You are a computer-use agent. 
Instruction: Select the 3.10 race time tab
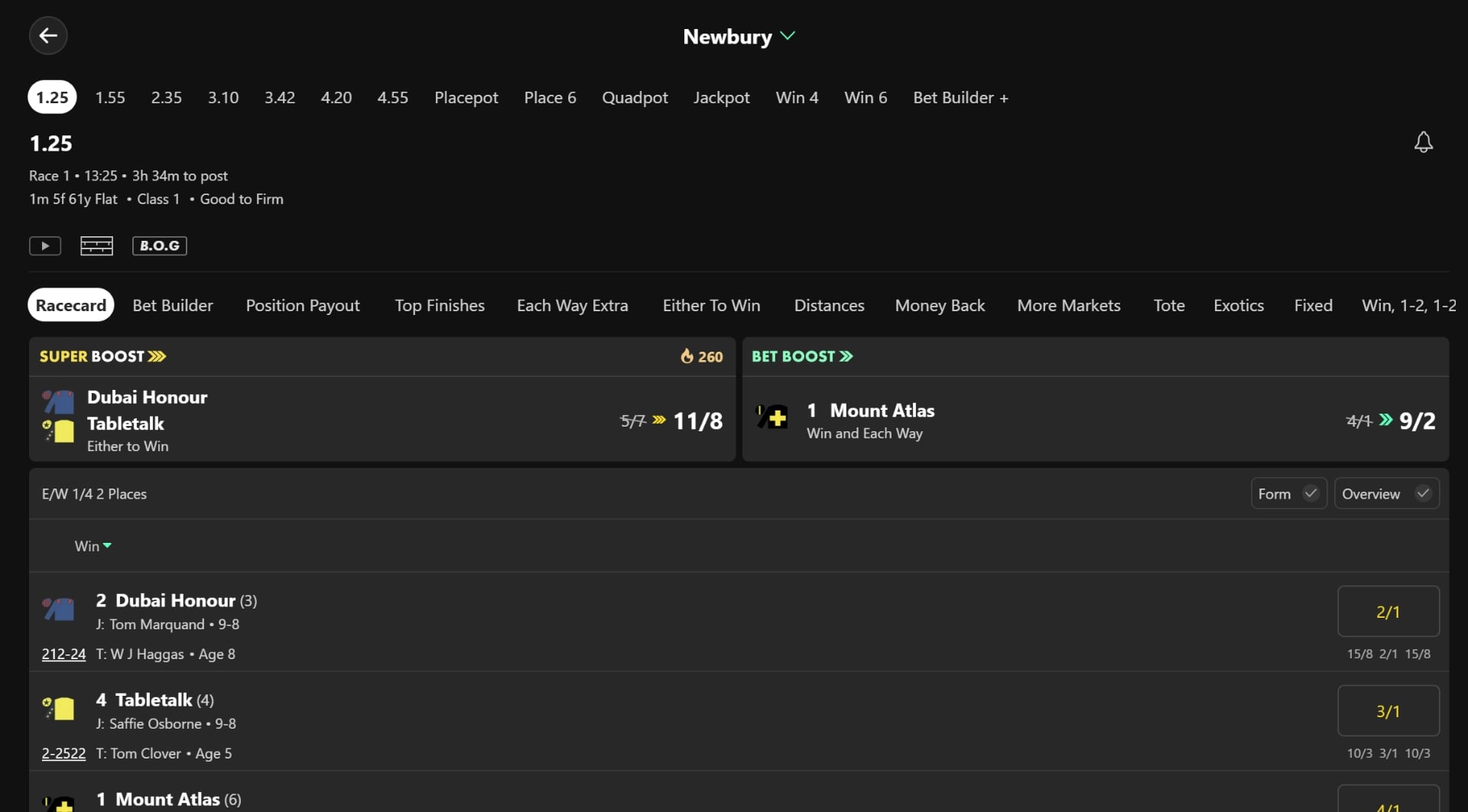[x=223, y=97]
